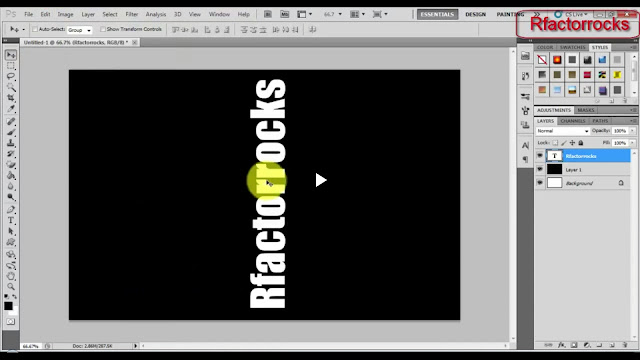The height and width of the screenshot is (360, 640).
Task: Select the Rectangular Marquee tool
Action: pos(11,65)
